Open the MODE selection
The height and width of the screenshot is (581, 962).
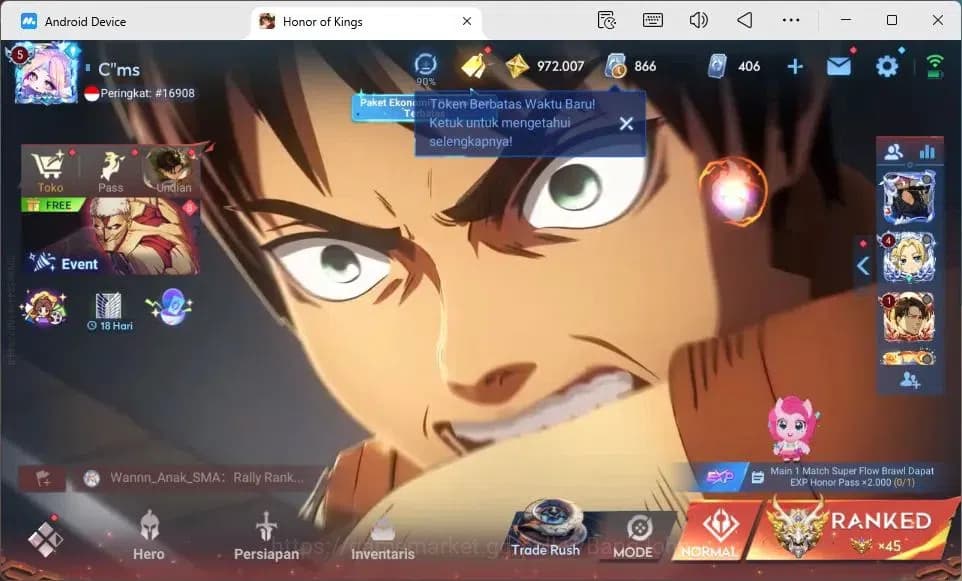tap(634, 537)
